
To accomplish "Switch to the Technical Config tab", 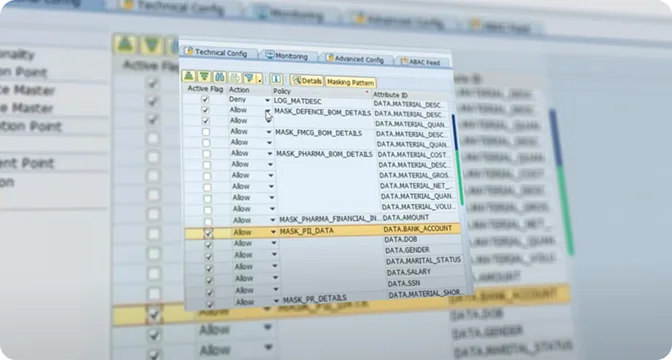I will pyautogui.click(x=220, y=52).
